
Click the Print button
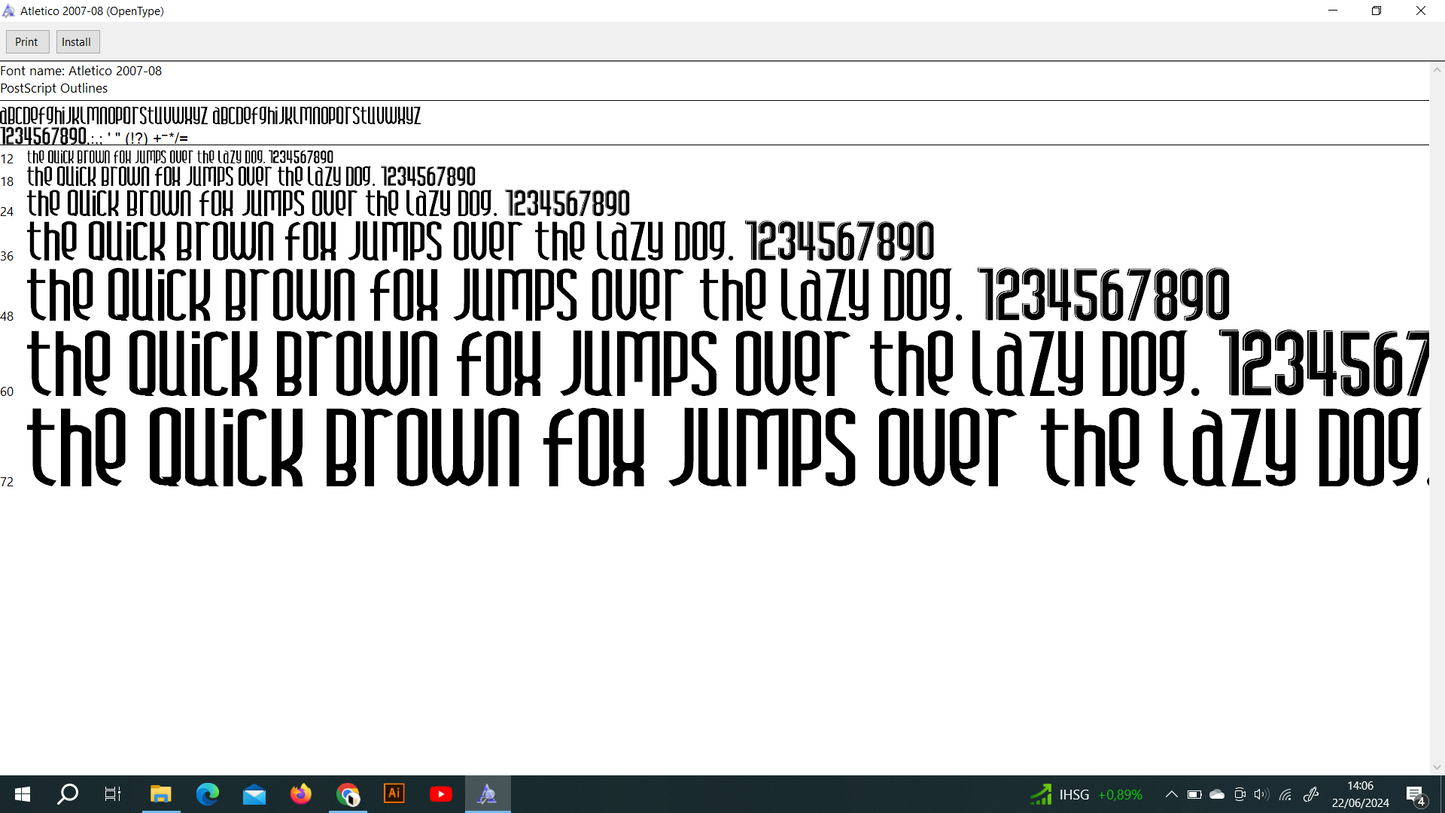click(27, 42)
